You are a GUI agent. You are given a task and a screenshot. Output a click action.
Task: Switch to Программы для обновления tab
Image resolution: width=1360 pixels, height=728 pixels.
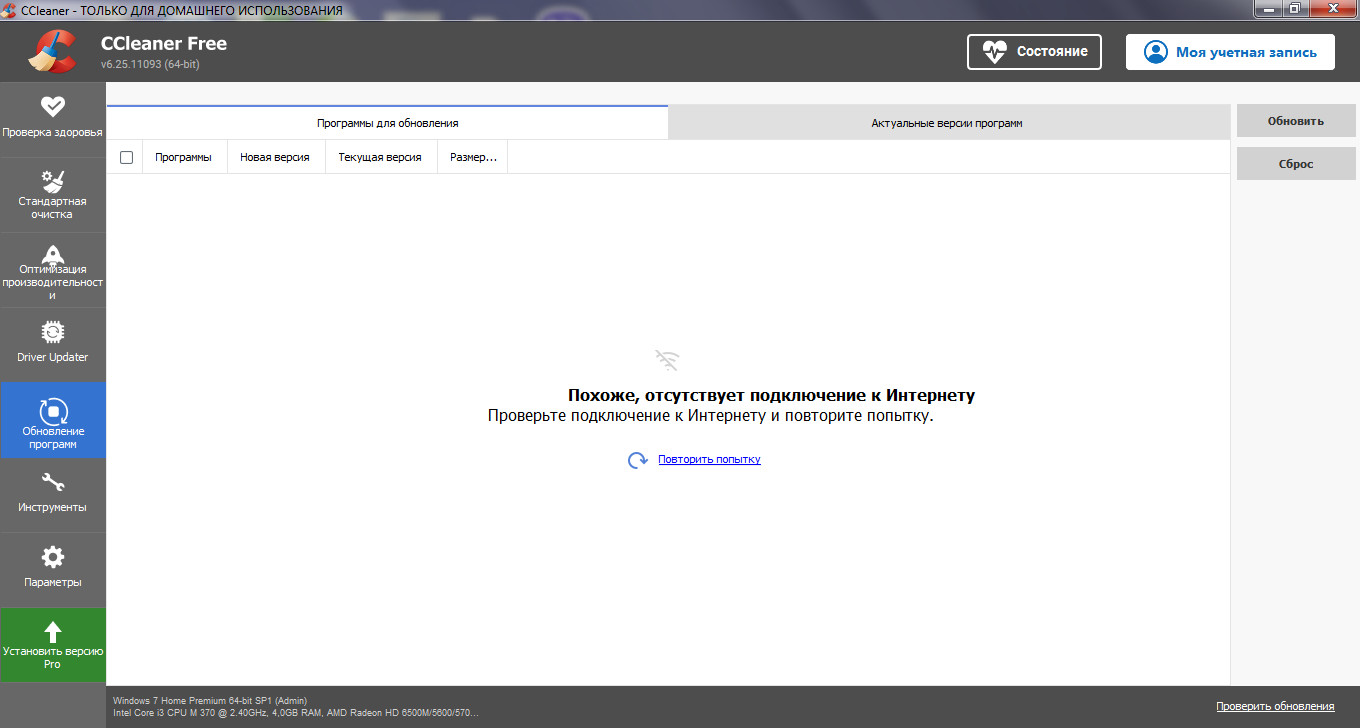tap(387, 123)
